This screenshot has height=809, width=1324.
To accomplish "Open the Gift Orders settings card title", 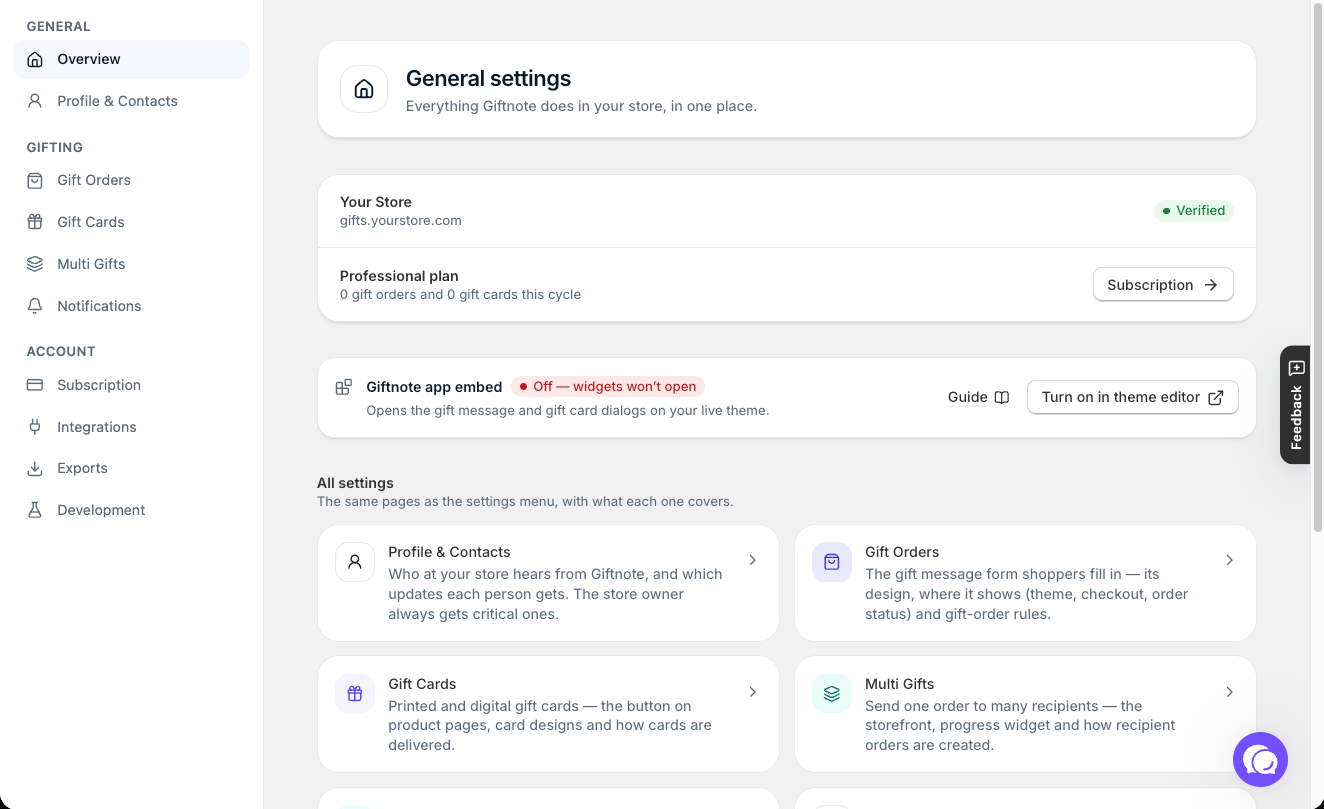I will point(902,552).
